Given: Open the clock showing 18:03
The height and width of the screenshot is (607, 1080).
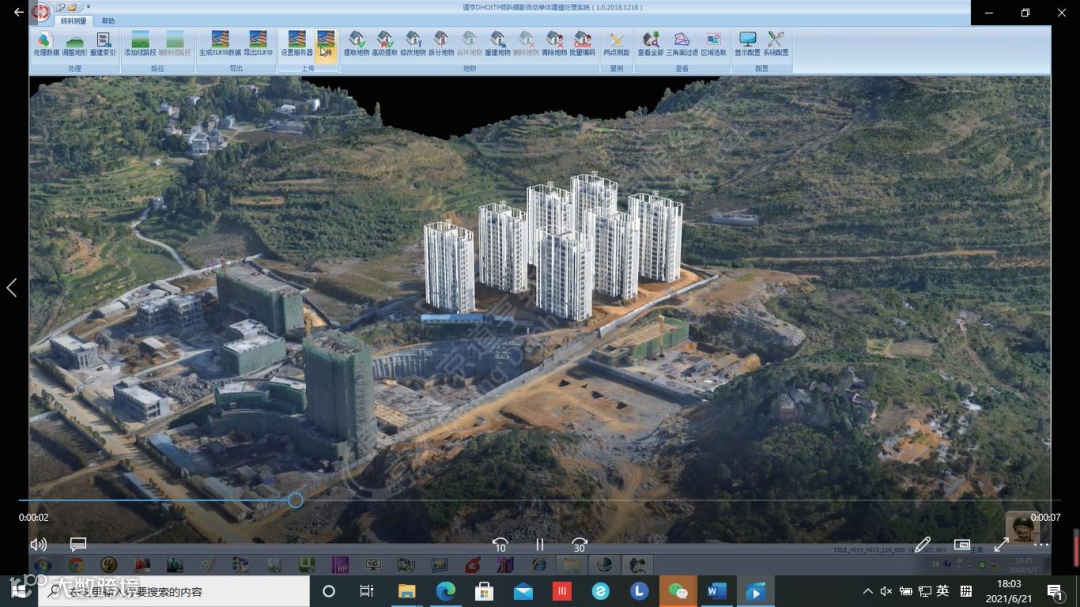Looking at the screenshot, I should pos(1008,591).
